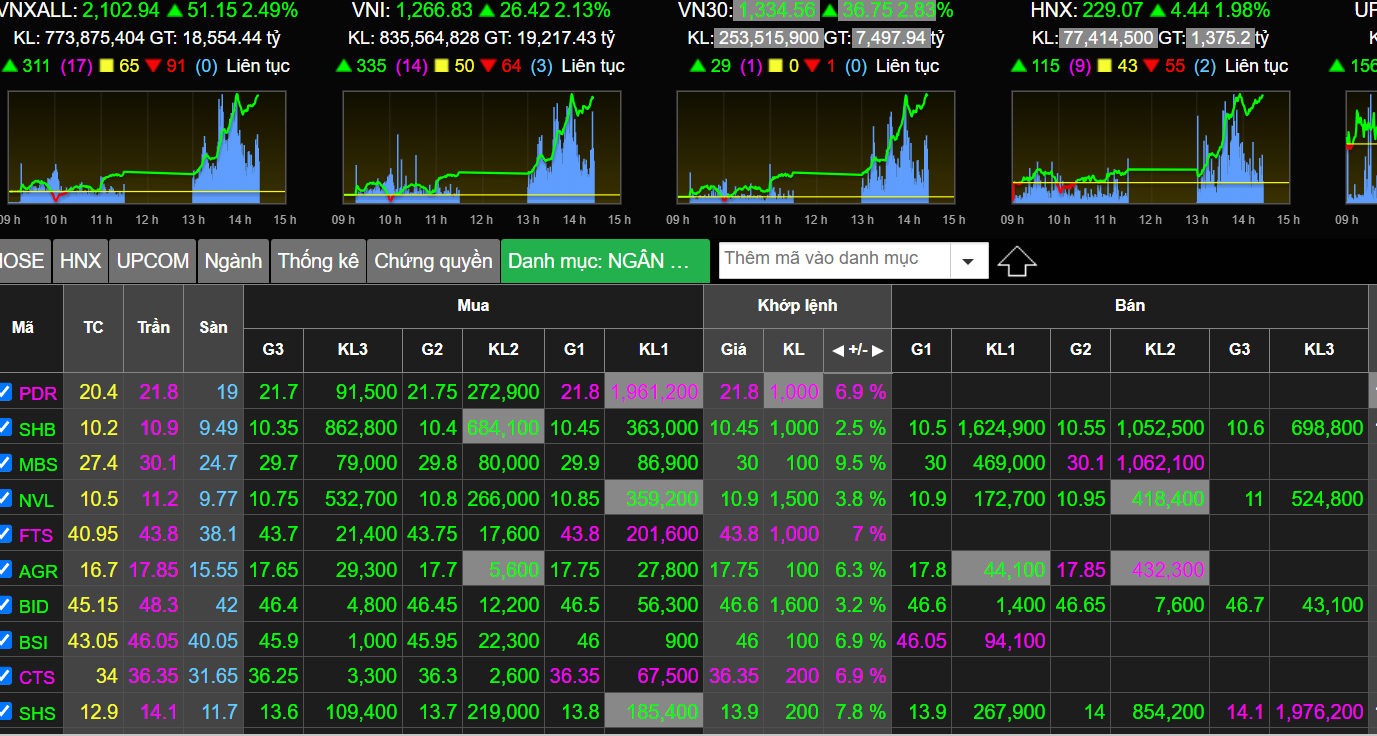The image size is (1377, 736).
Task: Expand the Ngành sector menu
Action: click(x=233, y=261)
